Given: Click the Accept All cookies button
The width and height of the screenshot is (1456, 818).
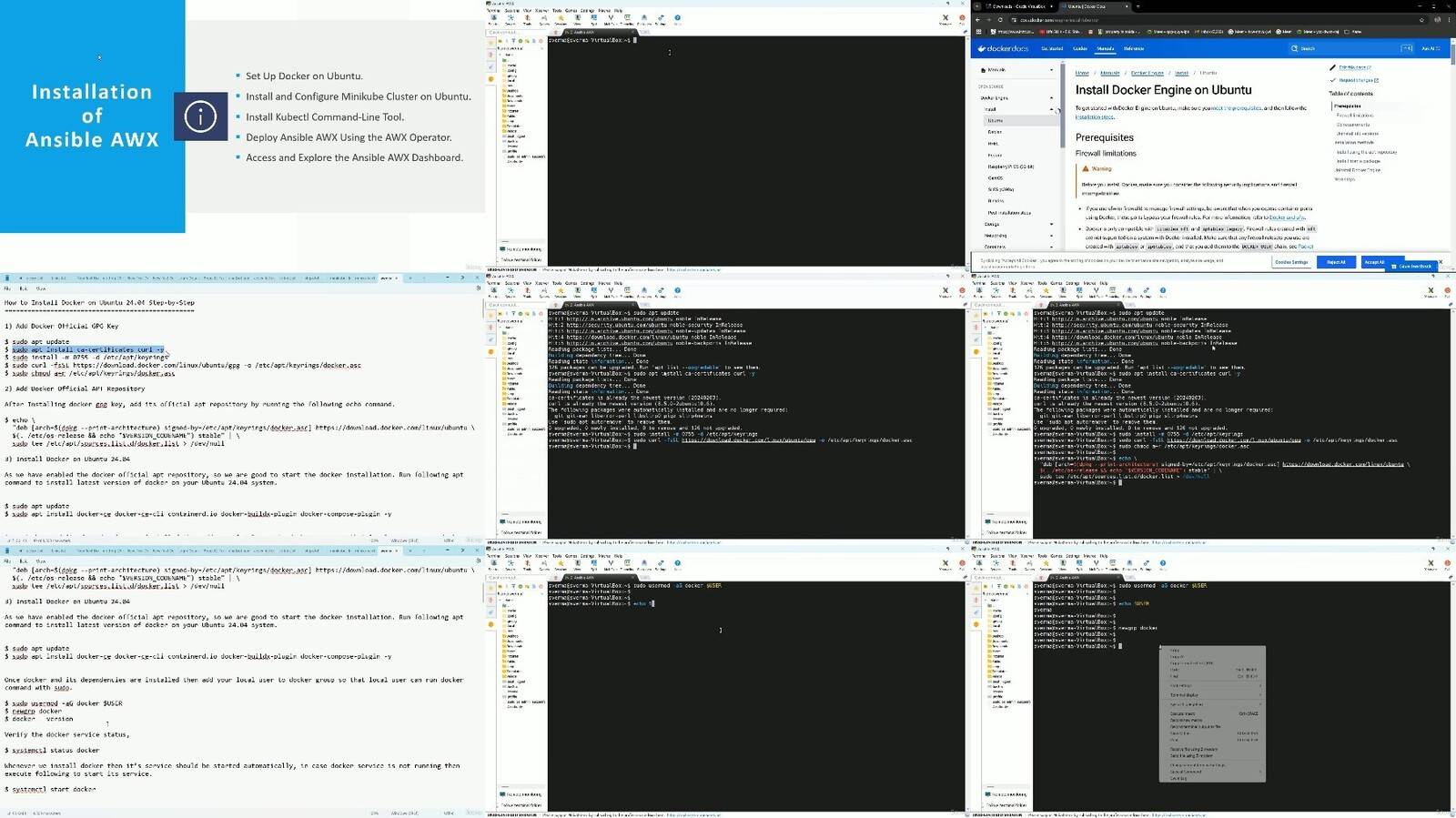Looking at the screenshot, I should tap(1374, 262).
